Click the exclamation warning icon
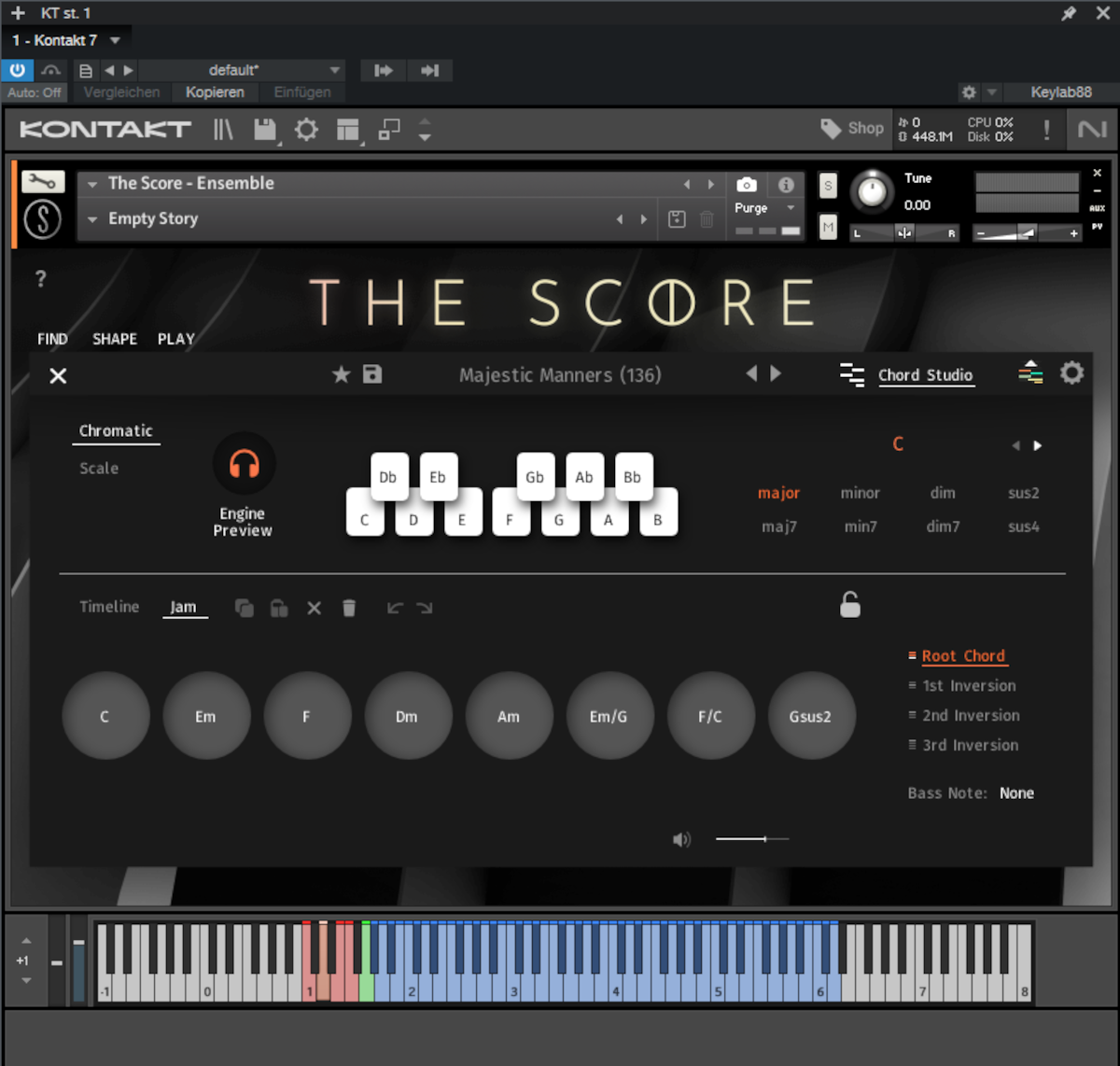Viewport: 1120px width, 1066px height. [x=1046, y=130]
